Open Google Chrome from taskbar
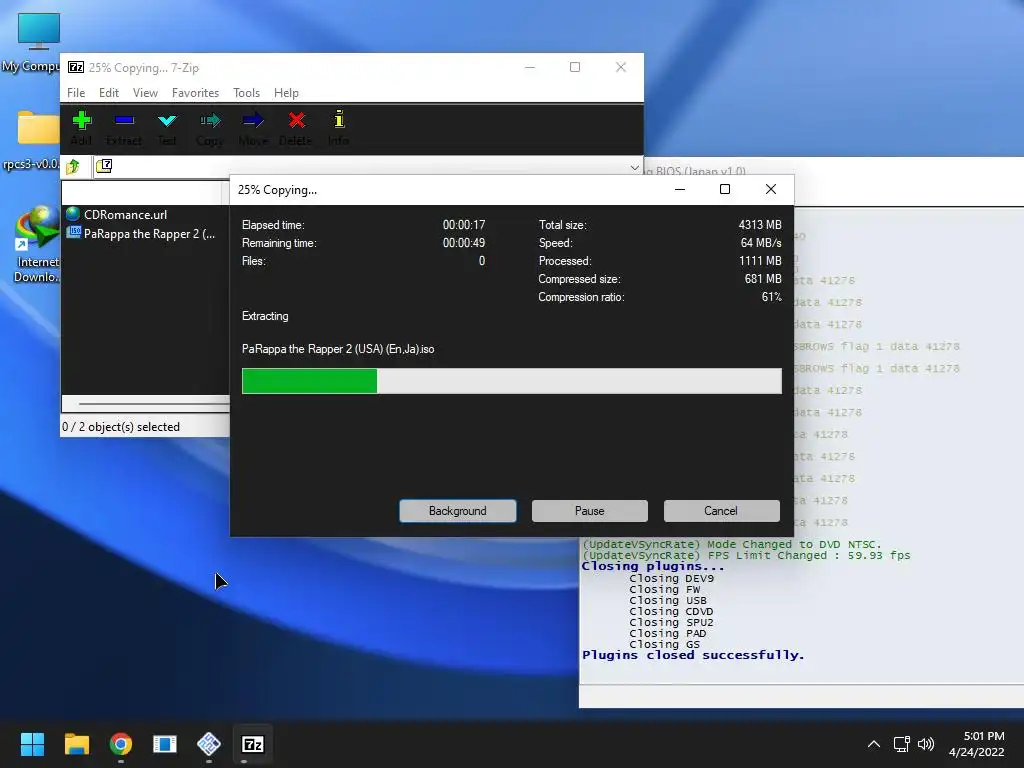This screenshot has width=1024, height=768. tap(121, 744)
